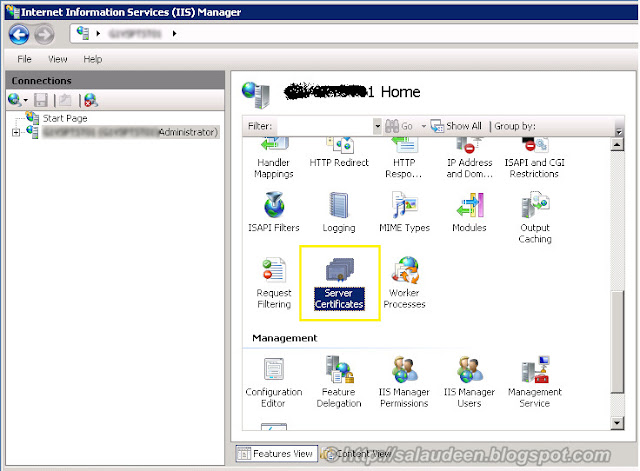Viewport: 640px width, 471px height.
Task: Open the Modules feature
Action: pos(469,211)
